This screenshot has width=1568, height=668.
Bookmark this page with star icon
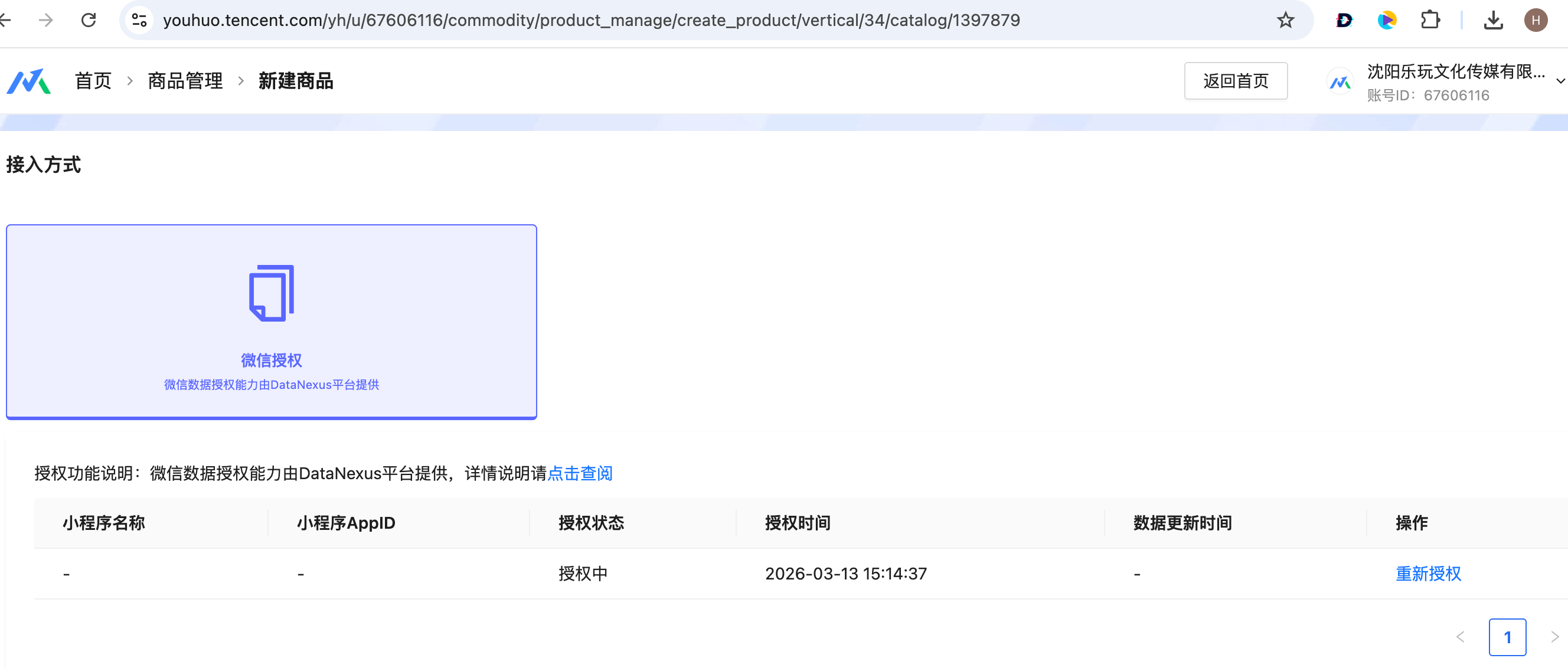coord(1285,20)
